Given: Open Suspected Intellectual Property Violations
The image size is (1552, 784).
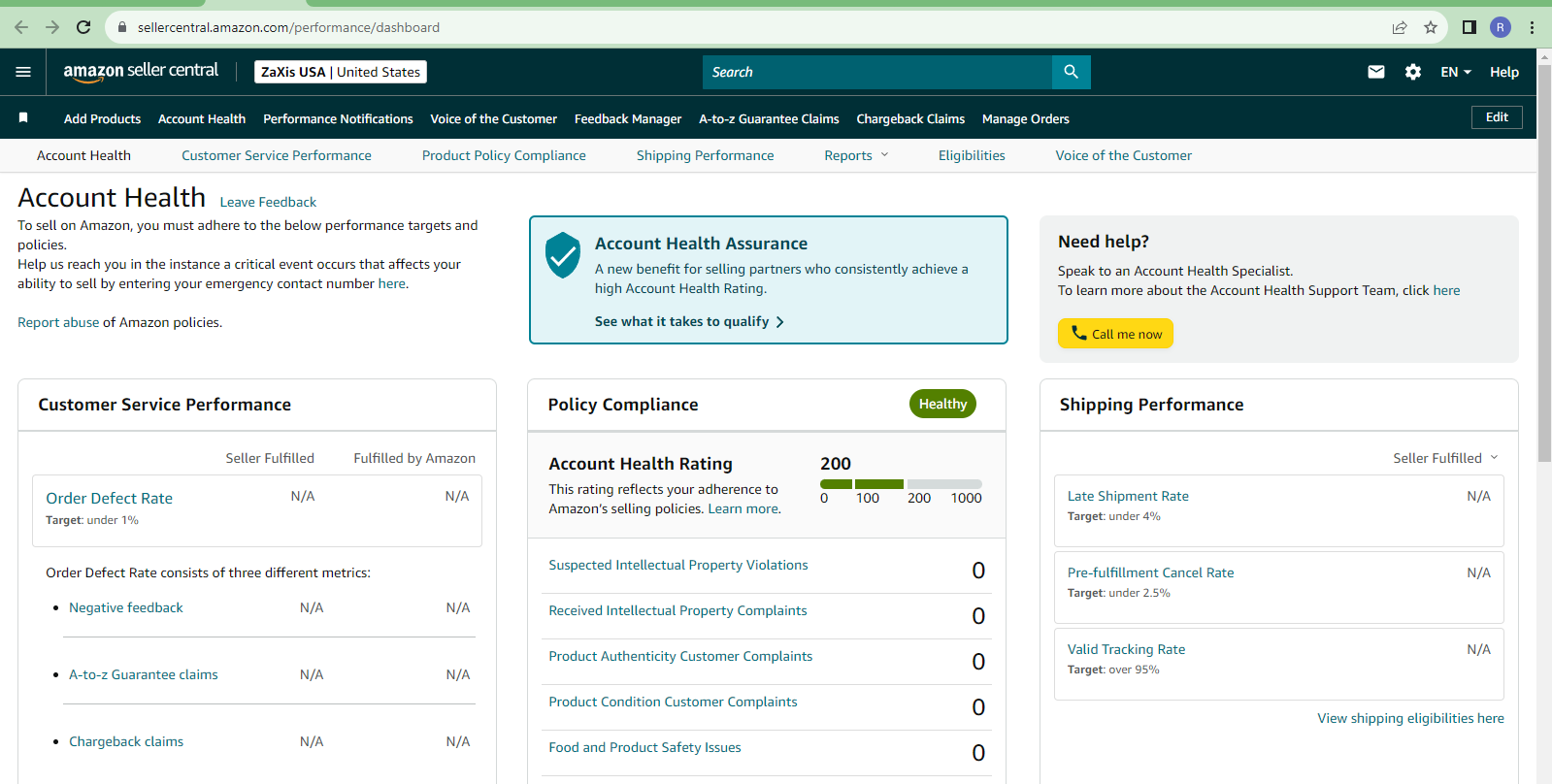Looking at the screenshot, I should pyautogui.click(x=678, y=565).
